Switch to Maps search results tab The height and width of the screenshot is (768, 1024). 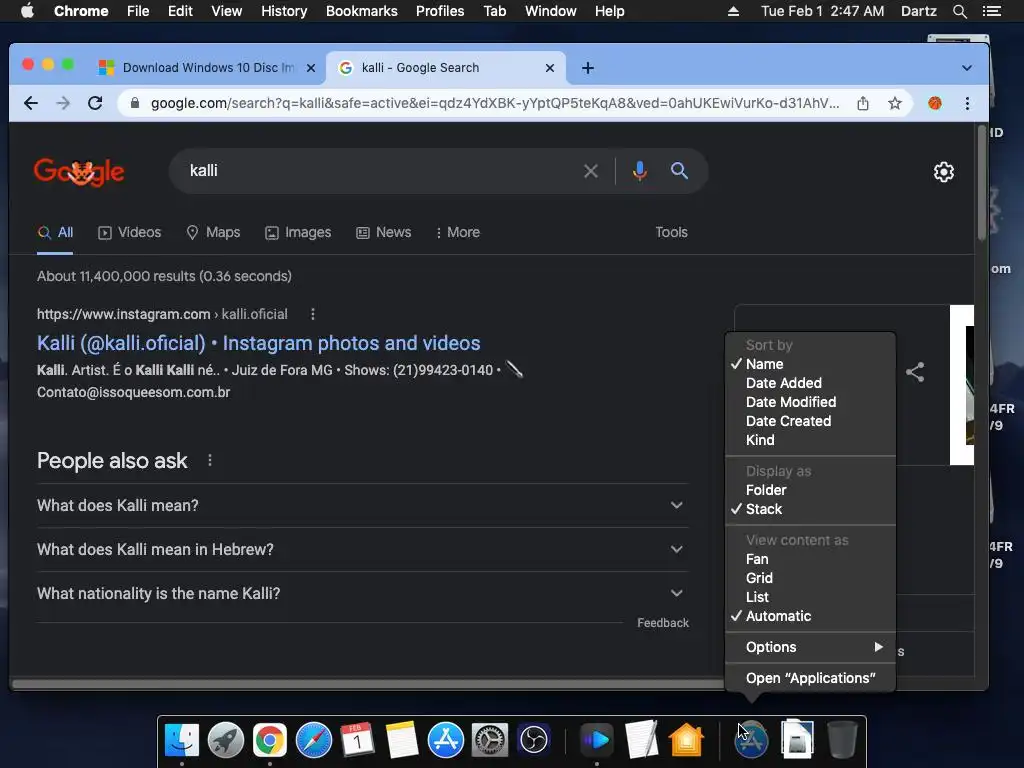(x=213, y=232)
